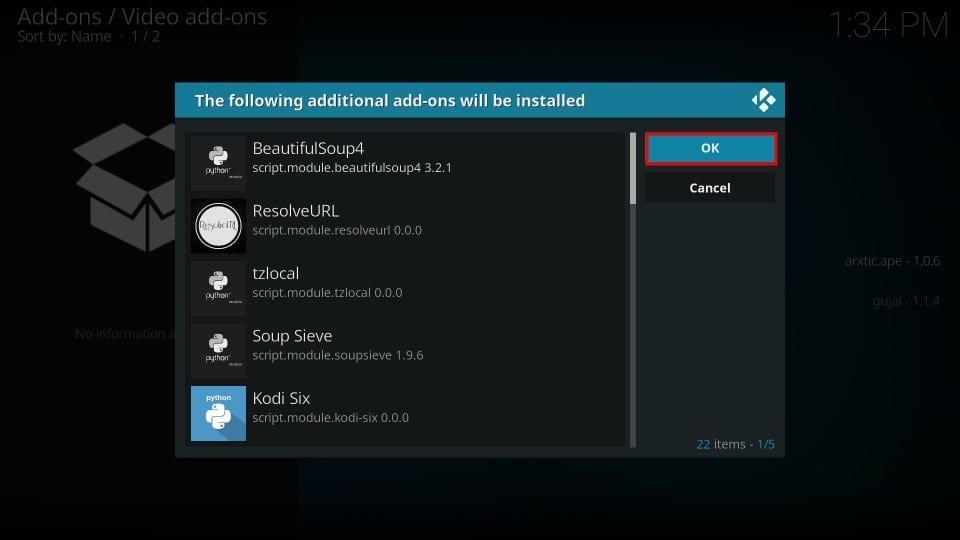Choose the tzlocal list entry name
The width and height of the screenshot is (960, 540).
tap(276, 273)
